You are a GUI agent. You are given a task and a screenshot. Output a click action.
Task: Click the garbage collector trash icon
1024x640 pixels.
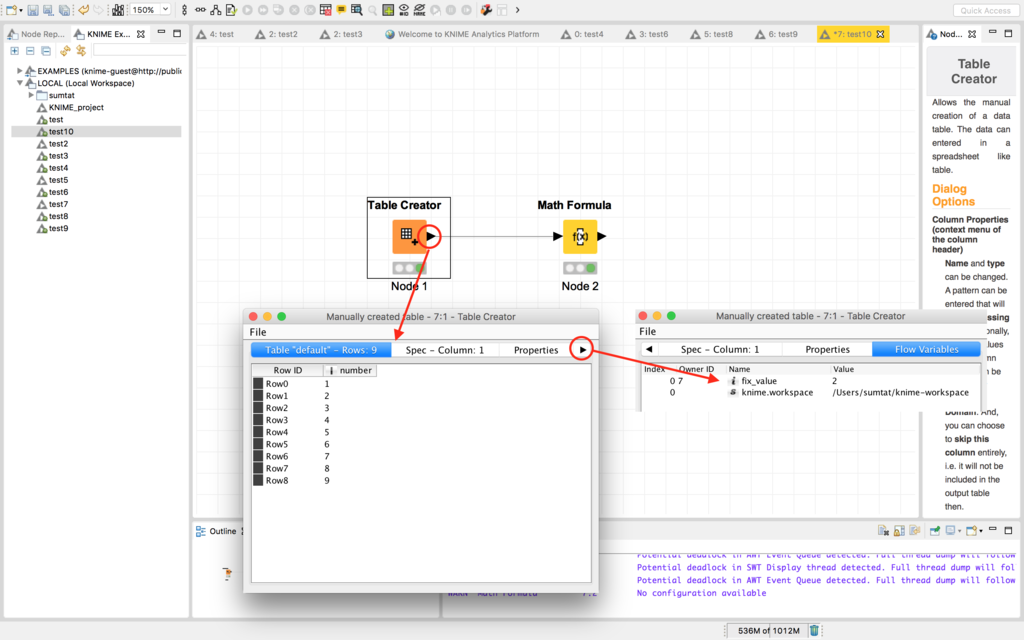(x=814, y=631)
